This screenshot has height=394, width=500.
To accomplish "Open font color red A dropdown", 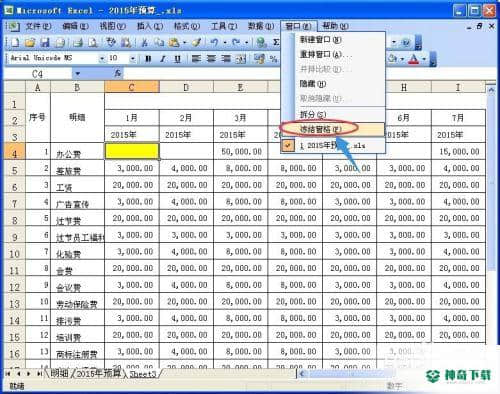I will click(x=424, y=59).
